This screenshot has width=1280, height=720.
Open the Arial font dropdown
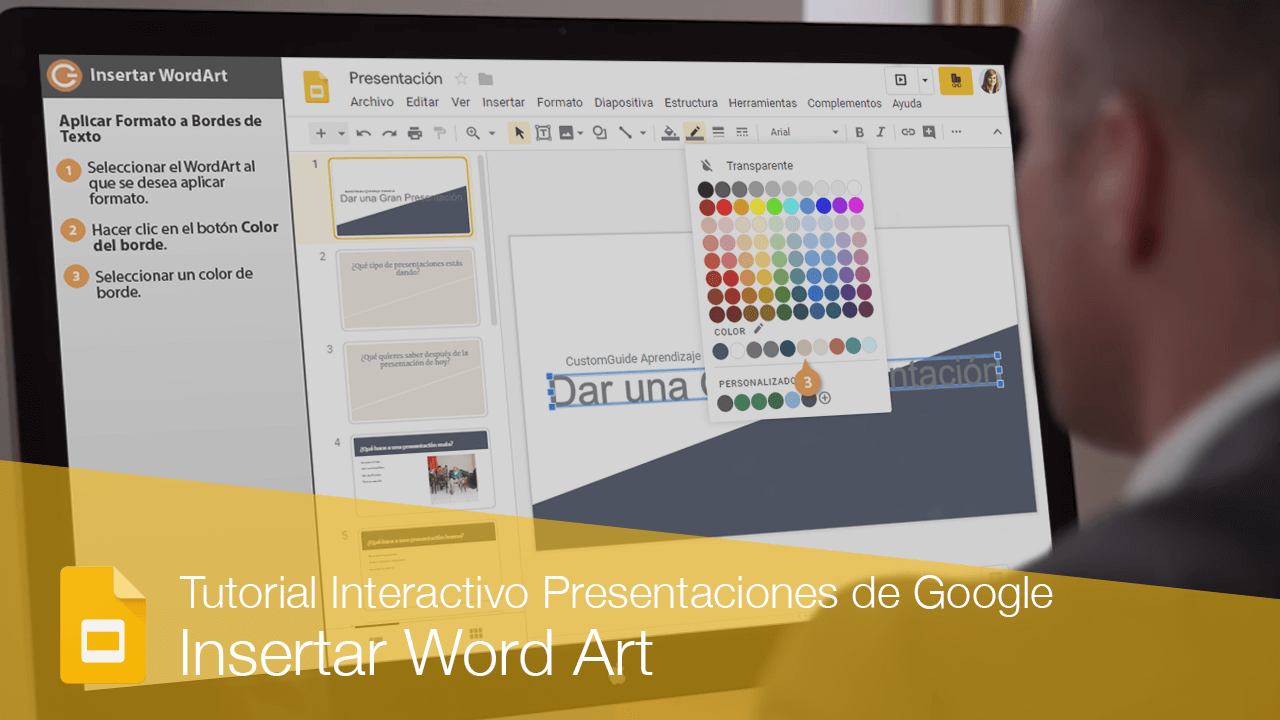(x=804, y=132)
